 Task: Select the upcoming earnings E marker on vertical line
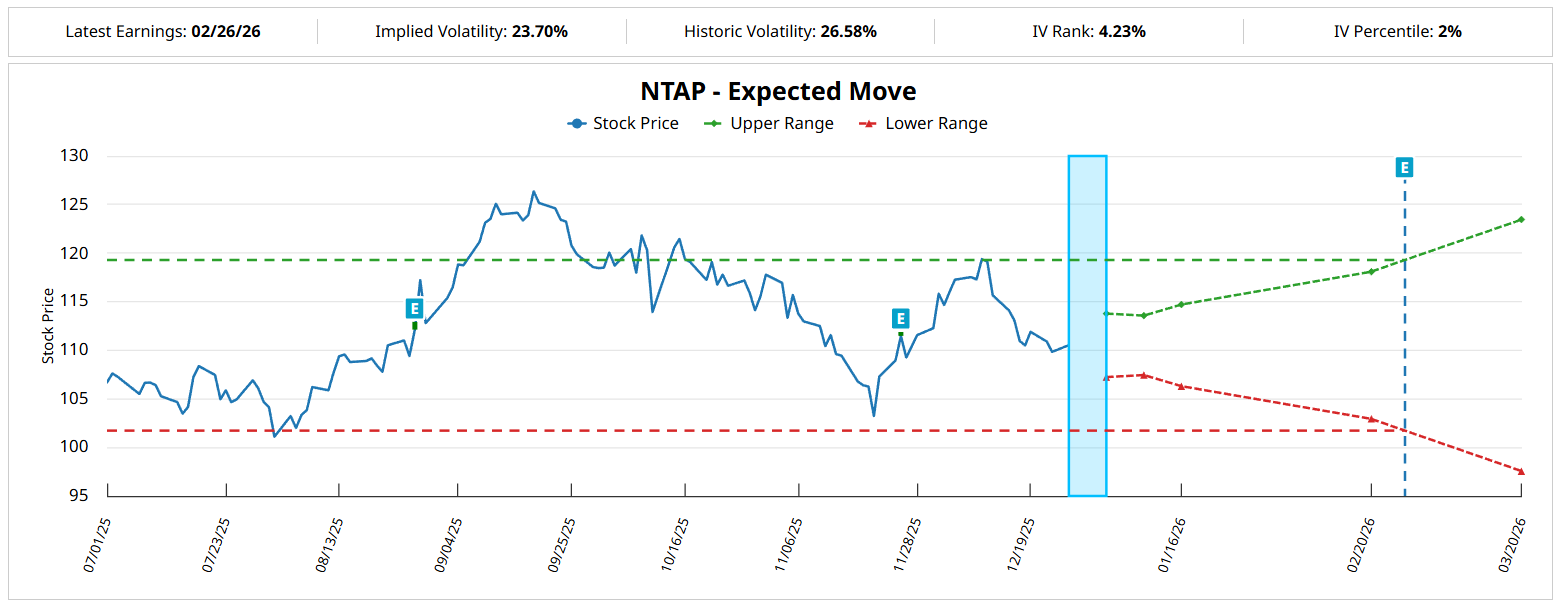point(1404,168)
